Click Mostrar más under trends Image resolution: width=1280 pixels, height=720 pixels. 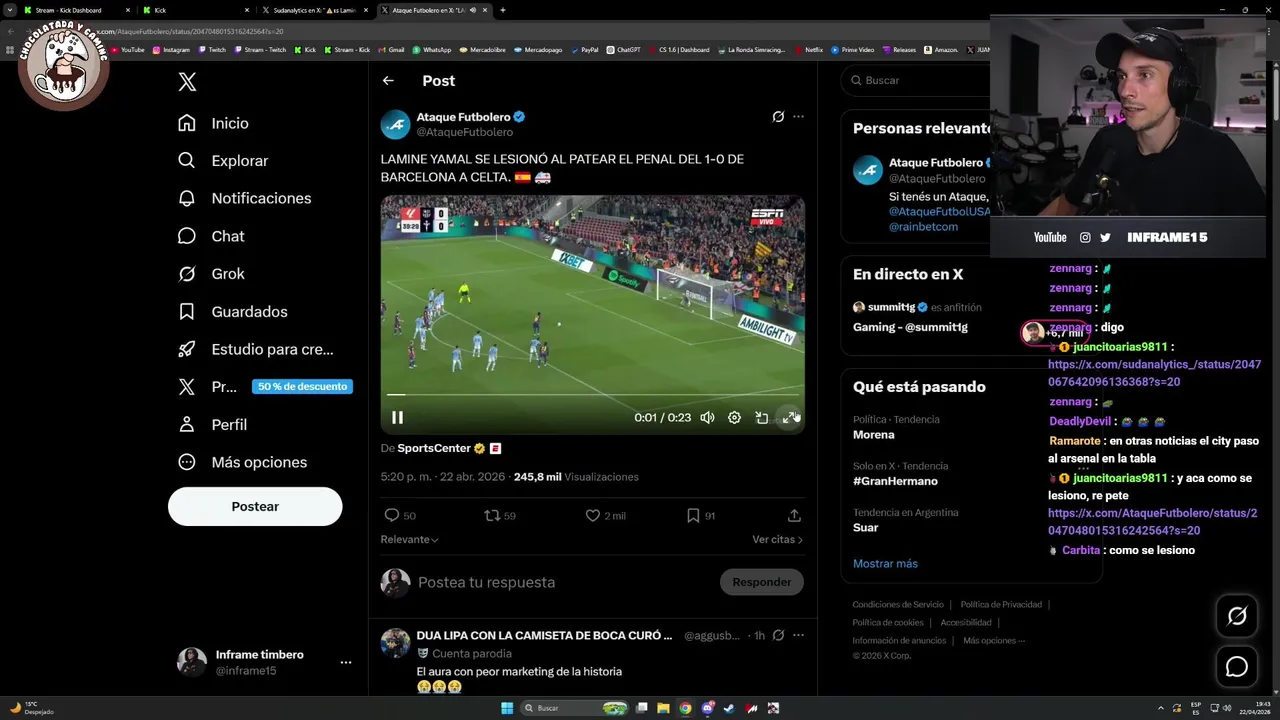[885, 563]
